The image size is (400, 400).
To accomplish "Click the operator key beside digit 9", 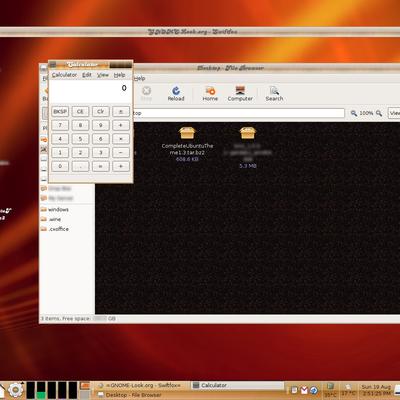I will coord(121,125).
